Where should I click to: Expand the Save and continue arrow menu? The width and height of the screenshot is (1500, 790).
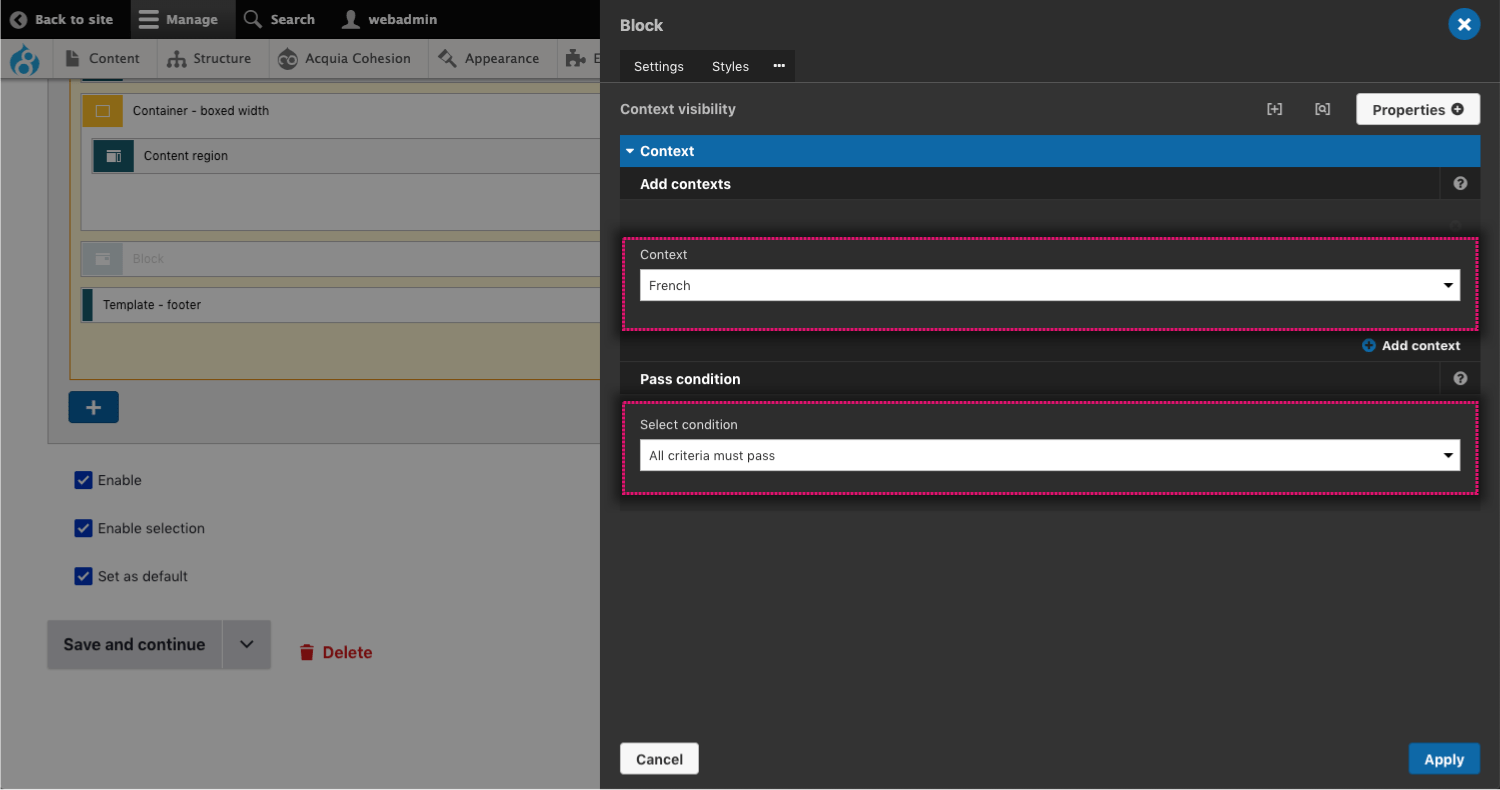[x=246, y=645]
